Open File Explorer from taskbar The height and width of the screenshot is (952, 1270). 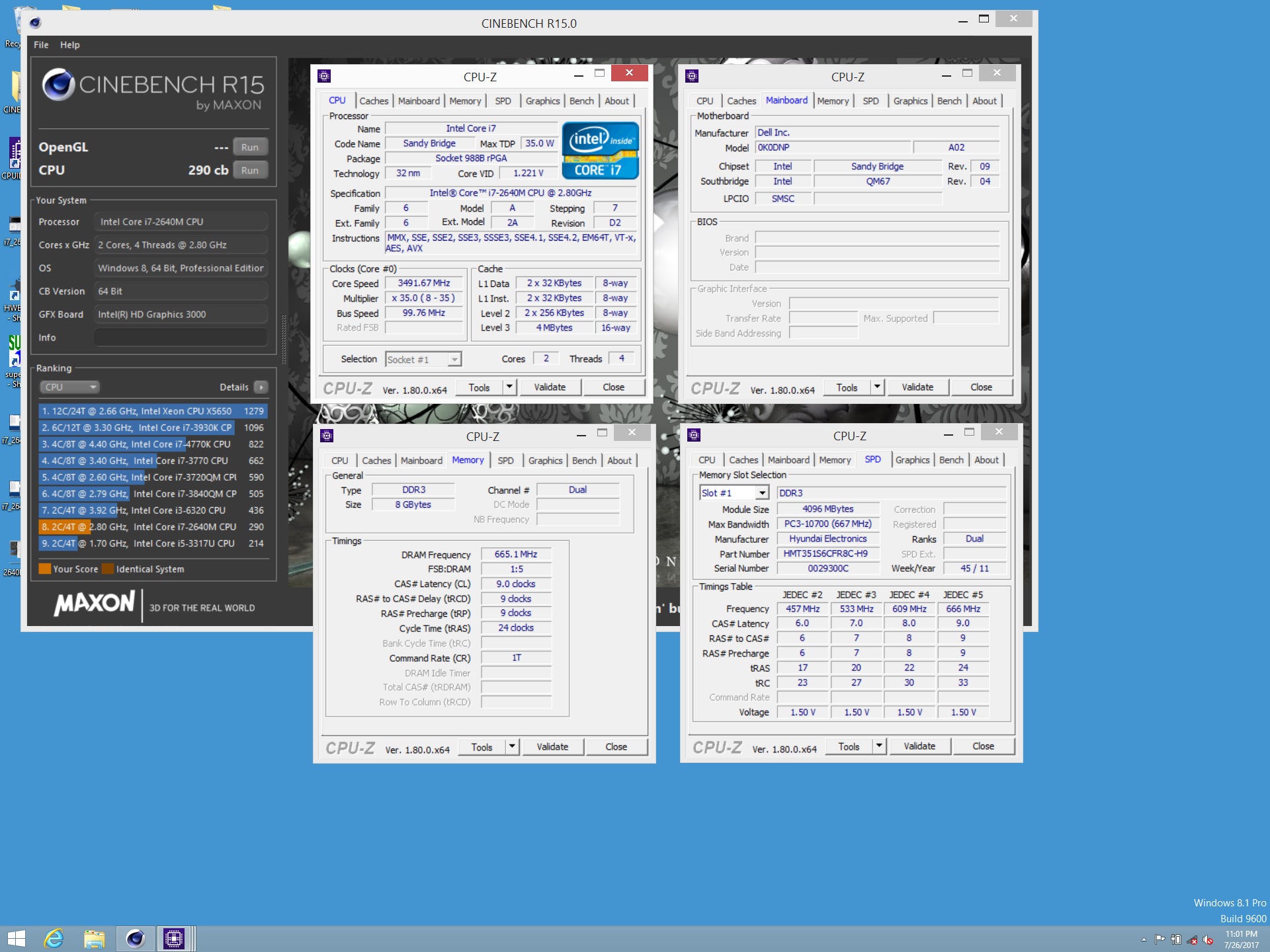click(95, 939)
